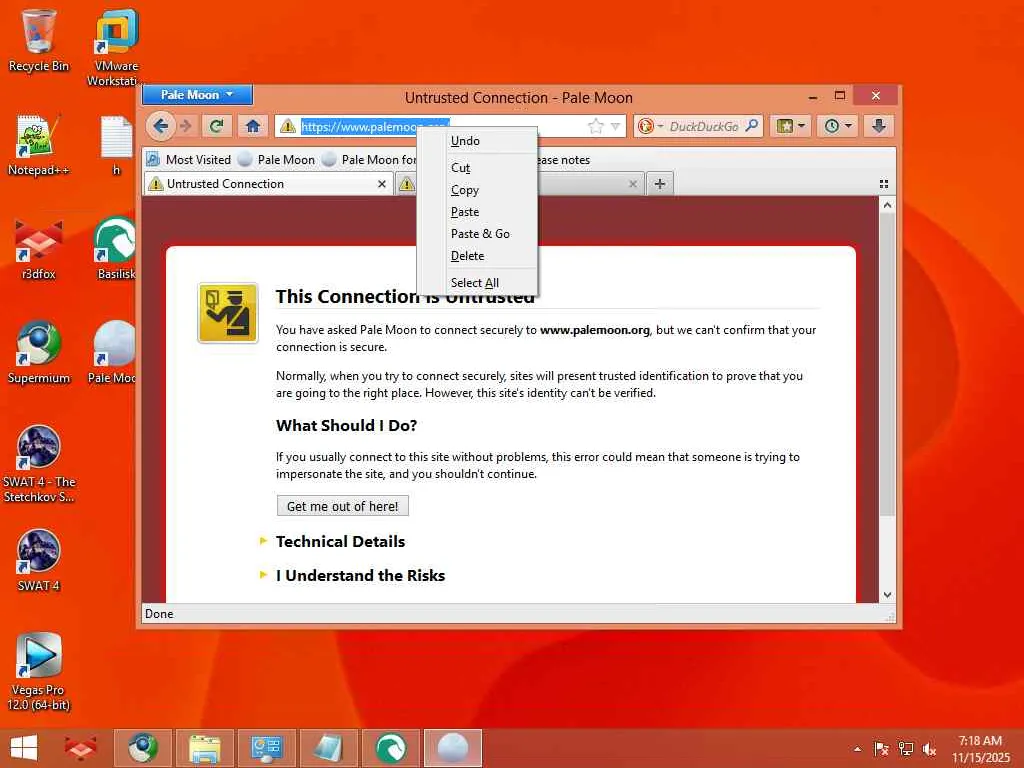
Task: Click the scroll up arrow
Action: pyautogui.click(x=887, y=205)
